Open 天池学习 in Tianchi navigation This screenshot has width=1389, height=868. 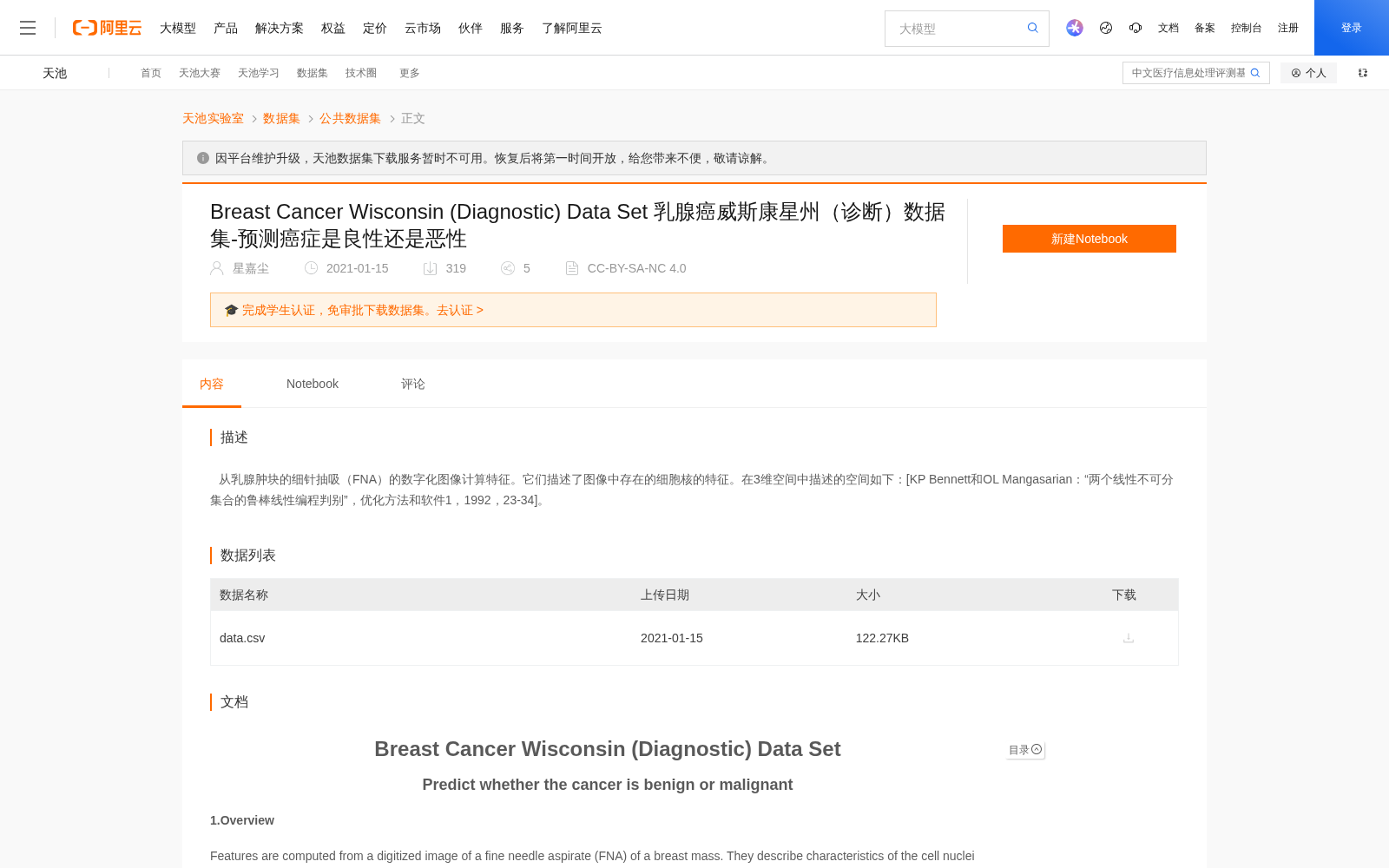click(x=259, y=73)
